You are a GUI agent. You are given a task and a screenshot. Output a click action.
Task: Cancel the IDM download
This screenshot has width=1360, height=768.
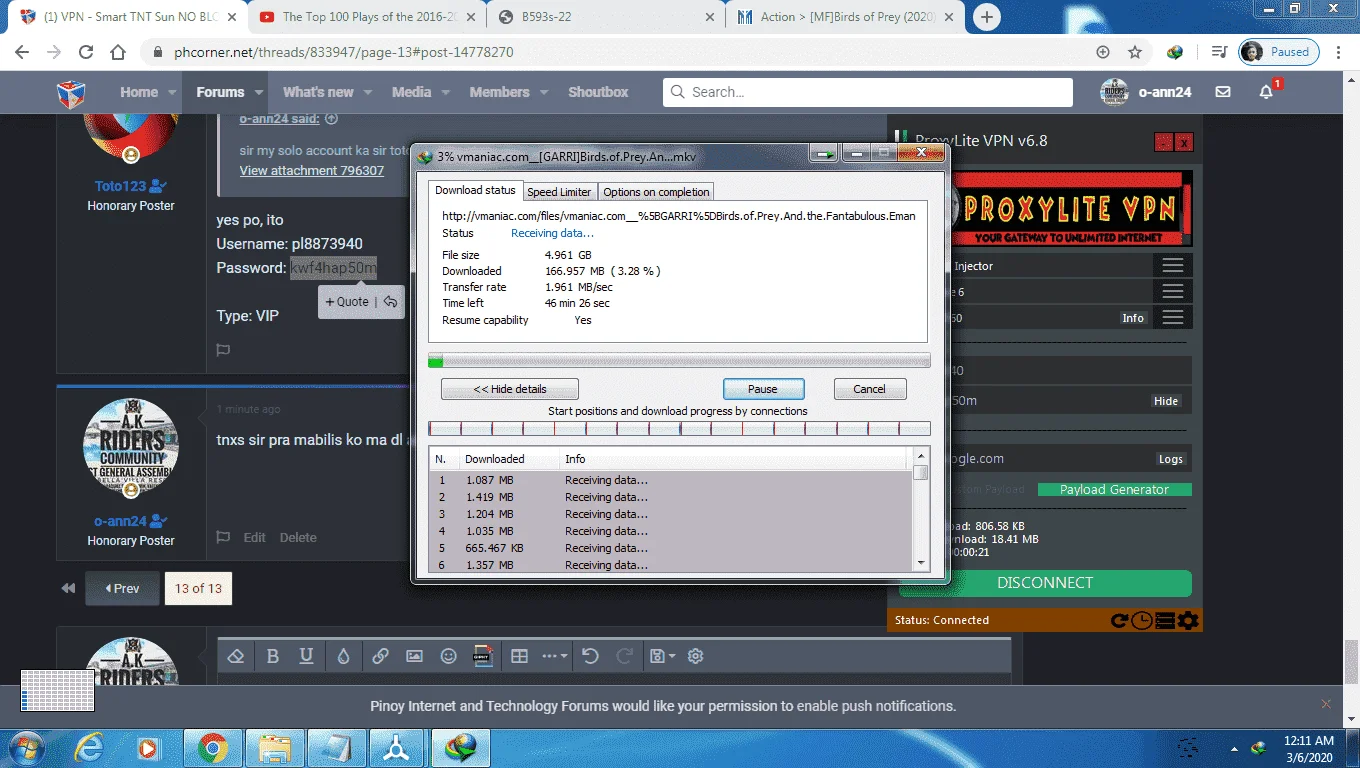point(869,389)
